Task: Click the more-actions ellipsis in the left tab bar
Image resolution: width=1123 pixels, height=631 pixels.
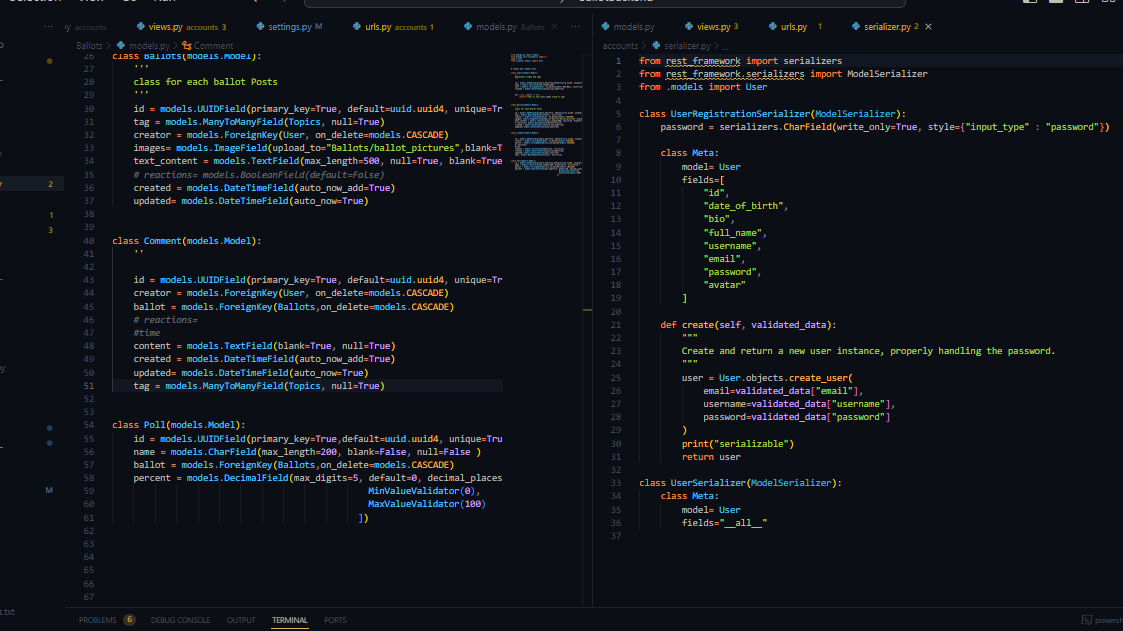Action: point(575,28)
